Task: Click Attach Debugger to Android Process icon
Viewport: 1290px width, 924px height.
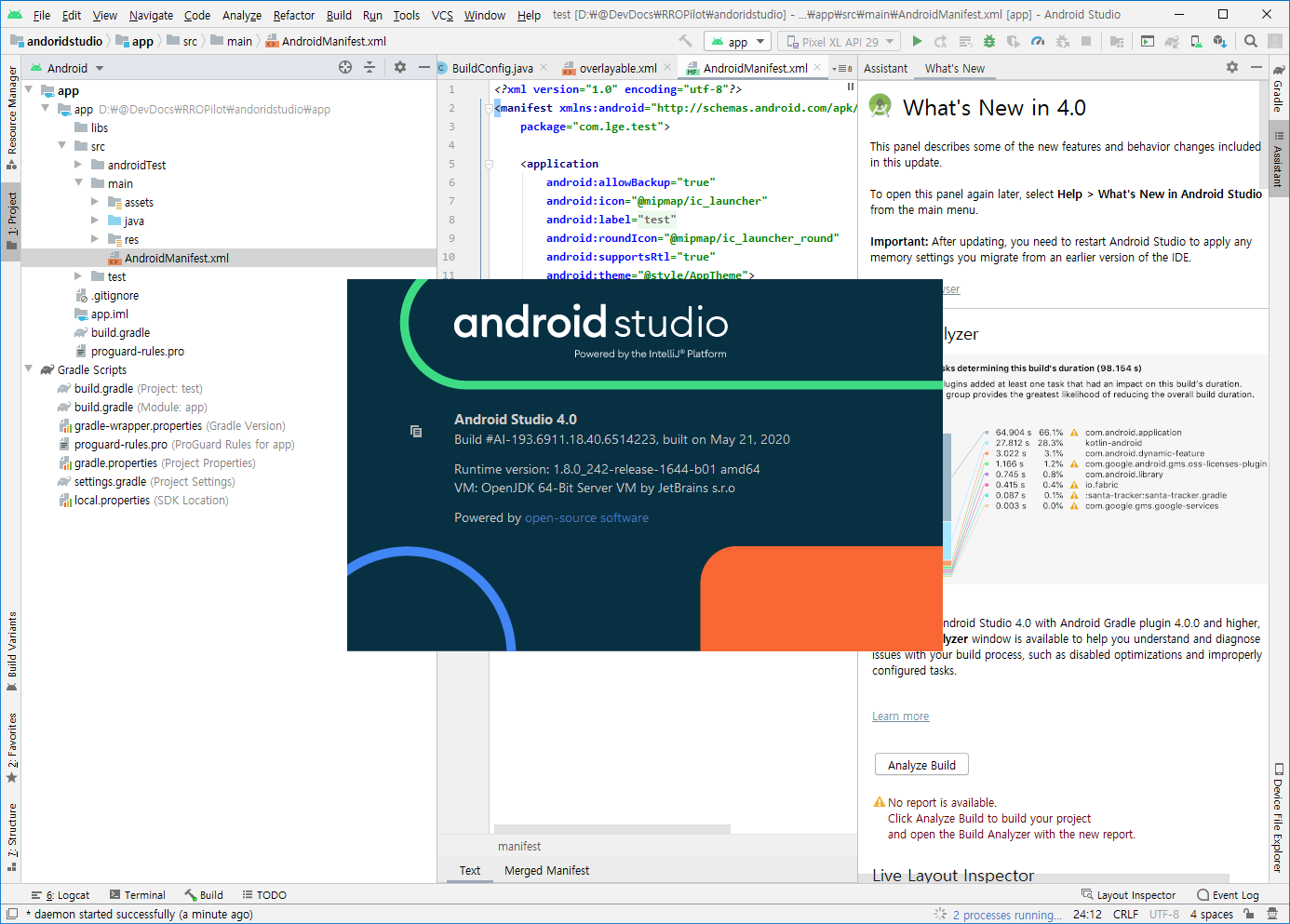Action: click(1062, 41)
